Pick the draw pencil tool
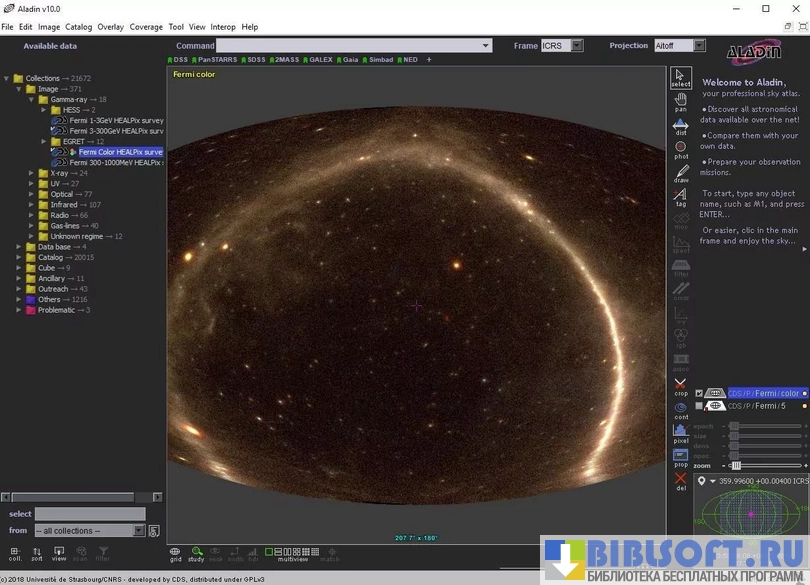This screenshot has height=585, width=810. click(680, 173)
